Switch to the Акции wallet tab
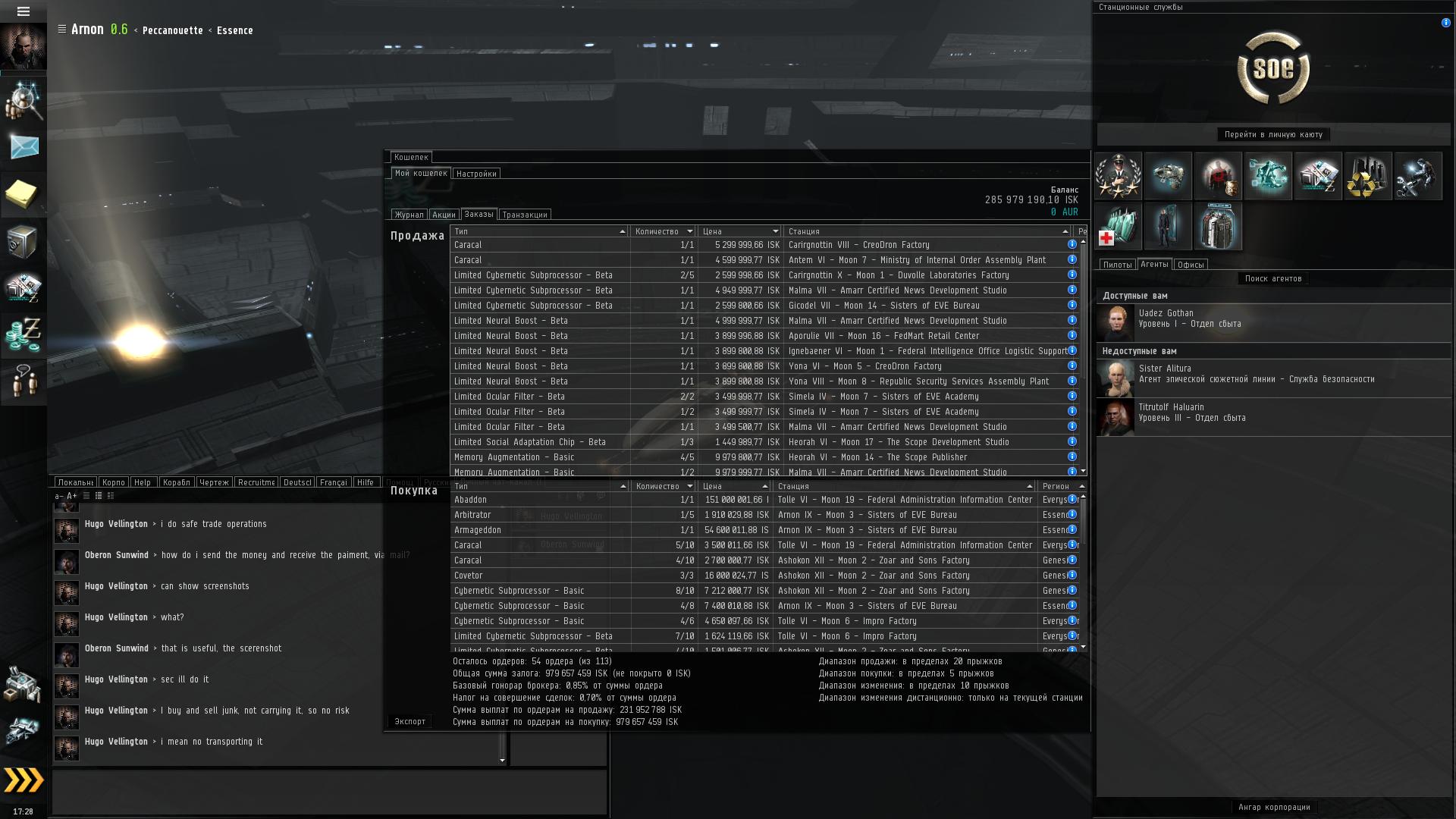 pyautogui.click(x=444, y=215)
